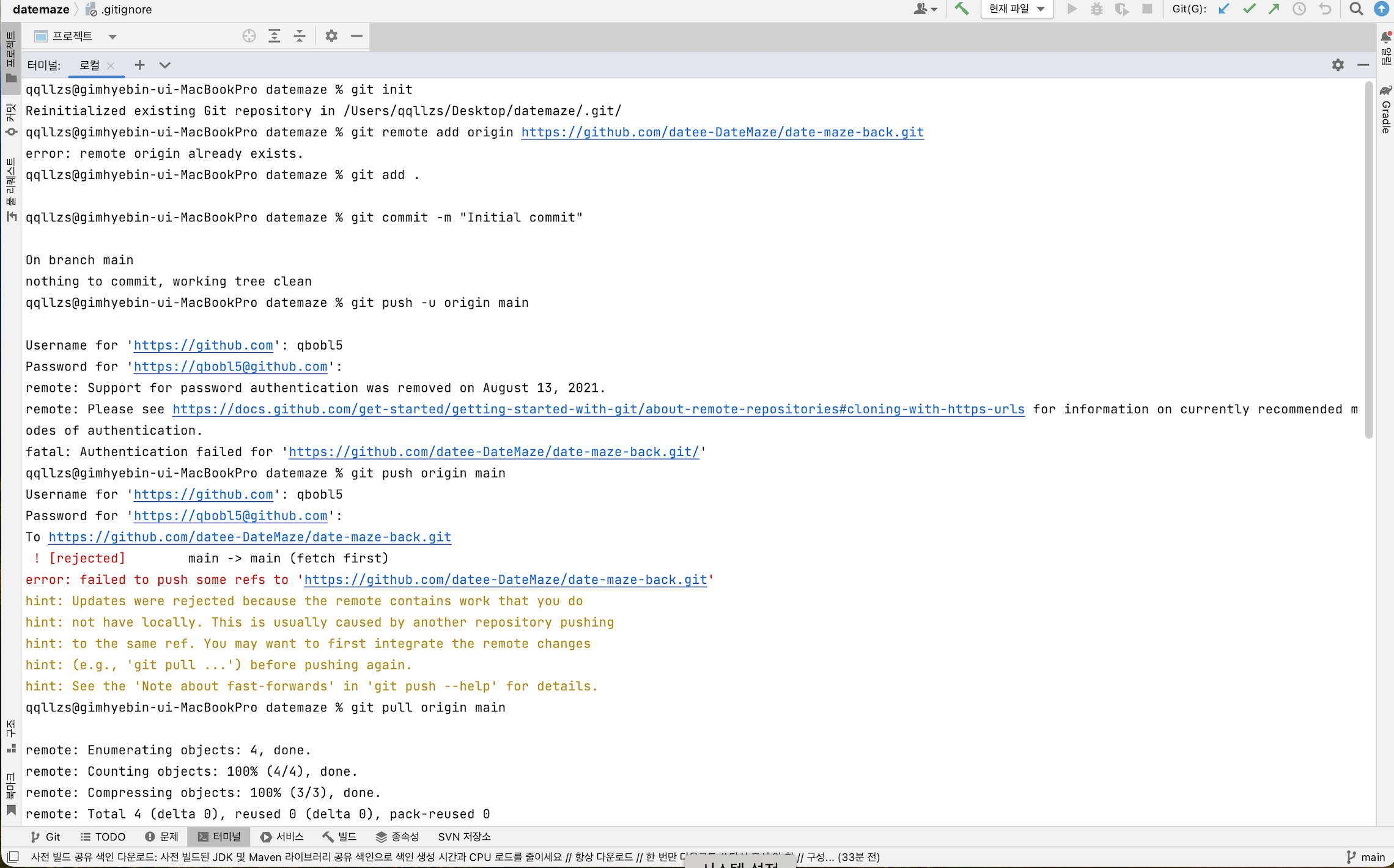
Task: Click Git update project arrow icon
Action: coord(1223,9)
